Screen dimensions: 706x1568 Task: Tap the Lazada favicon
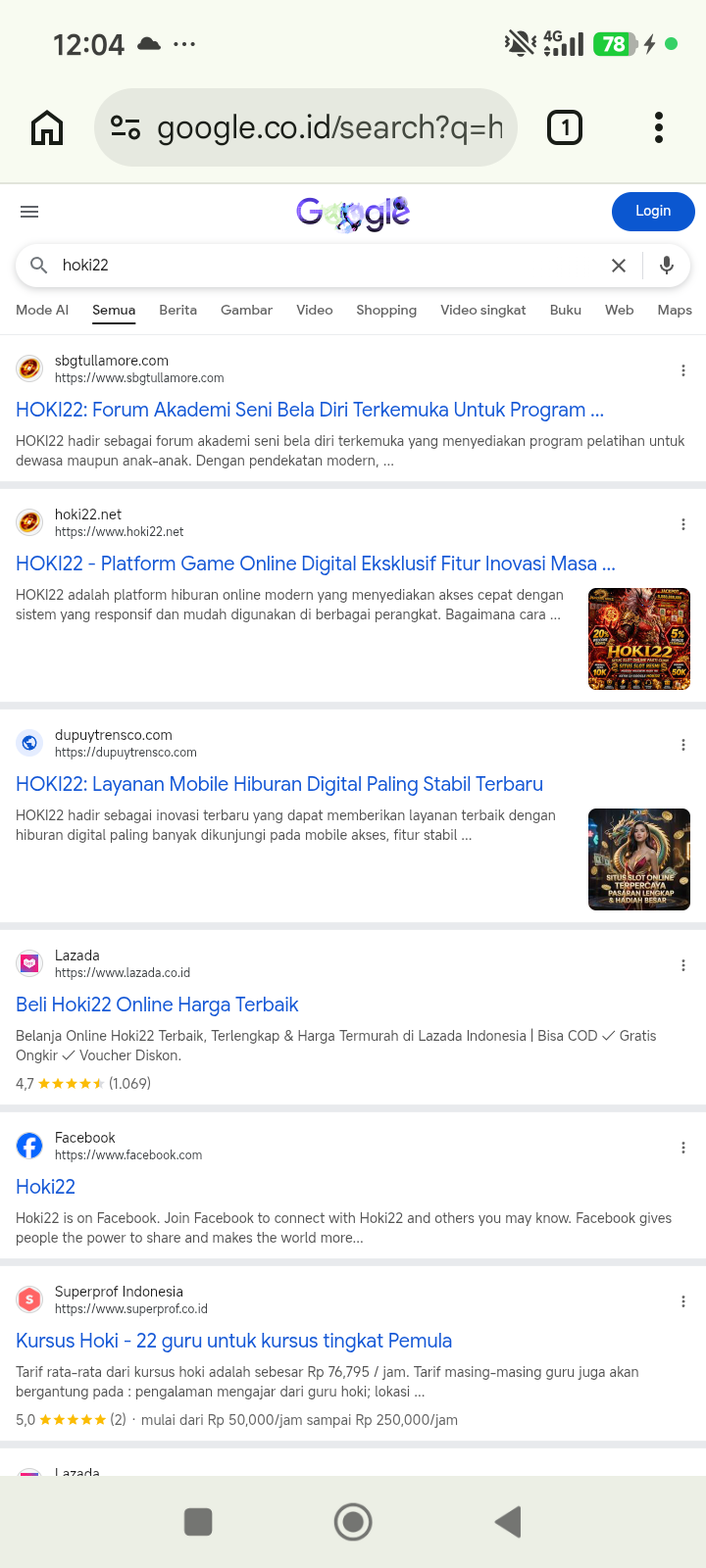[x=29, y=963]
